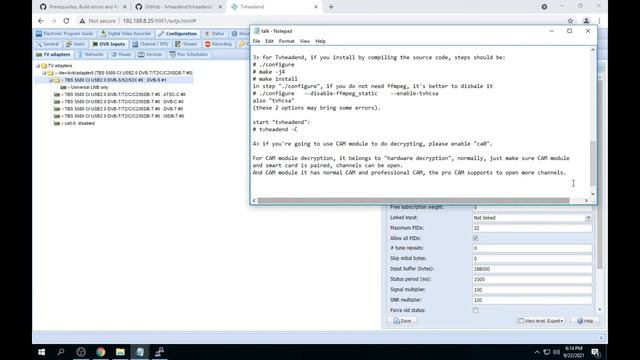Click the Input buffer (bytes) field
The image size is (640, 360).
[x=532, y=269]
